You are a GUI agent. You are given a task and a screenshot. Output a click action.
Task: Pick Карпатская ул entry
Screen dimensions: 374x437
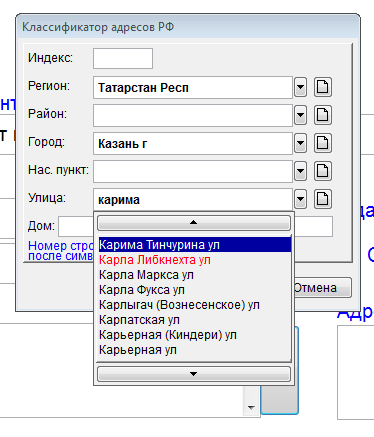pyautogui.click(x=195, y=320)
